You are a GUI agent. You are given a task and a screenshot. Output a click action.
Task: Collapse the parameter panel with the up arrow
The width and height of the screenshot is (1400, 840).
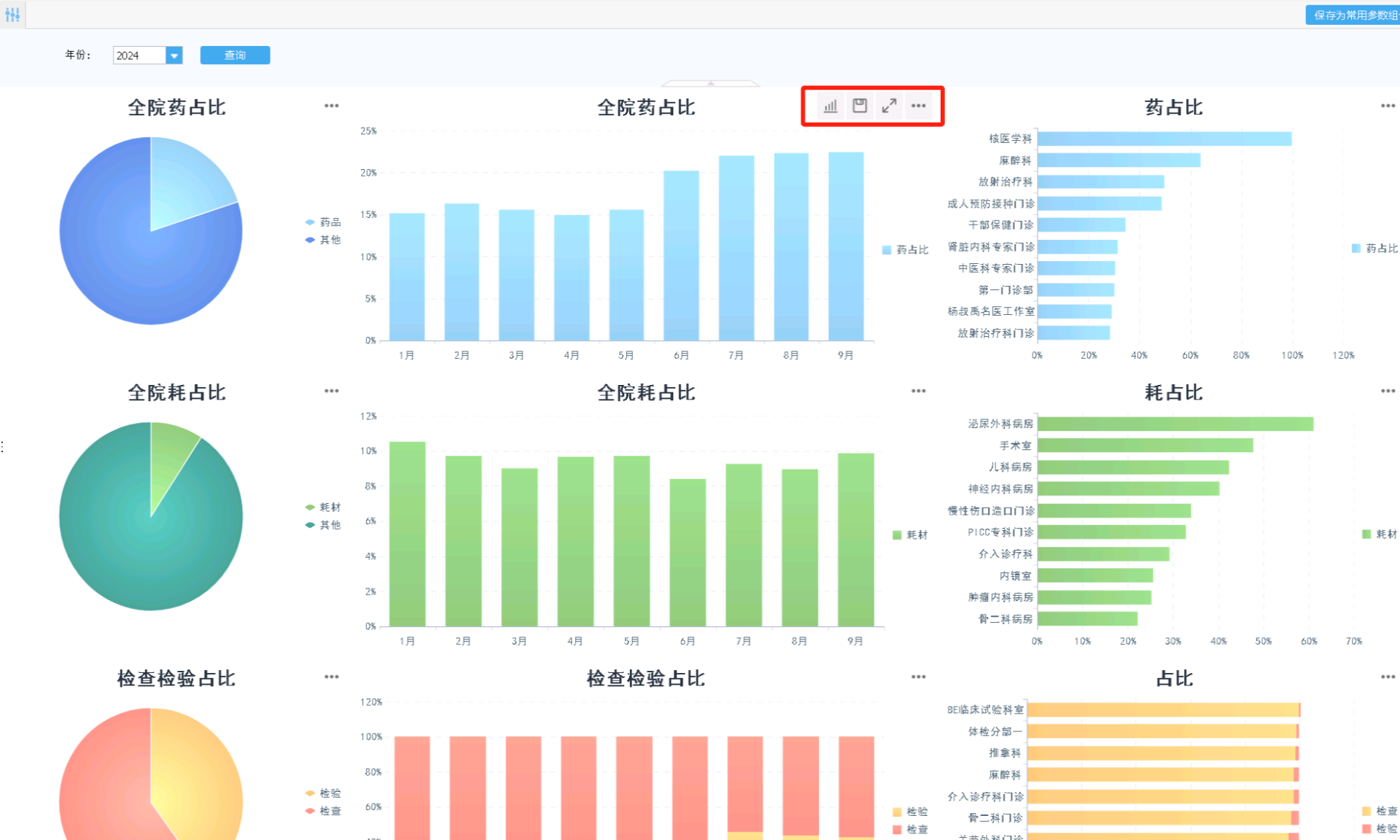(x=710, y=83)
